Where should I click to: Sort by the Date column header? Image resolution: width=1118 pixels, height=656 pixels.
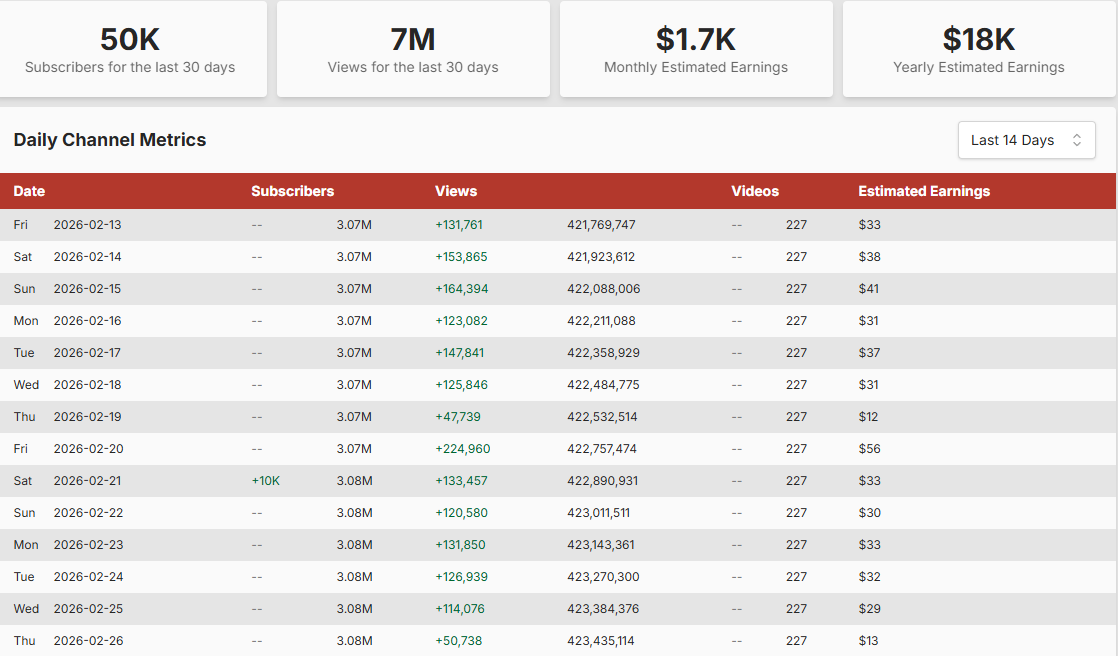coord(29,191)
